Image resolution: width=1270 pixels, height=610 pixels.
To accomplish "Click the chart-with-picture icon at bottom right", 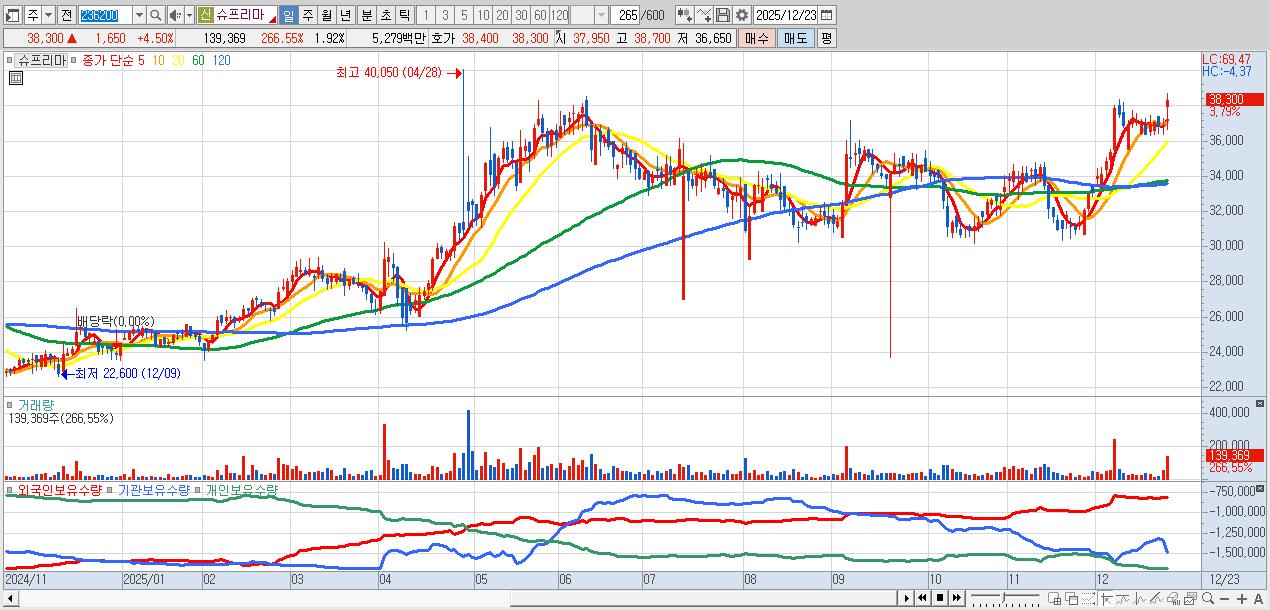I will (x=1190, y=598).
